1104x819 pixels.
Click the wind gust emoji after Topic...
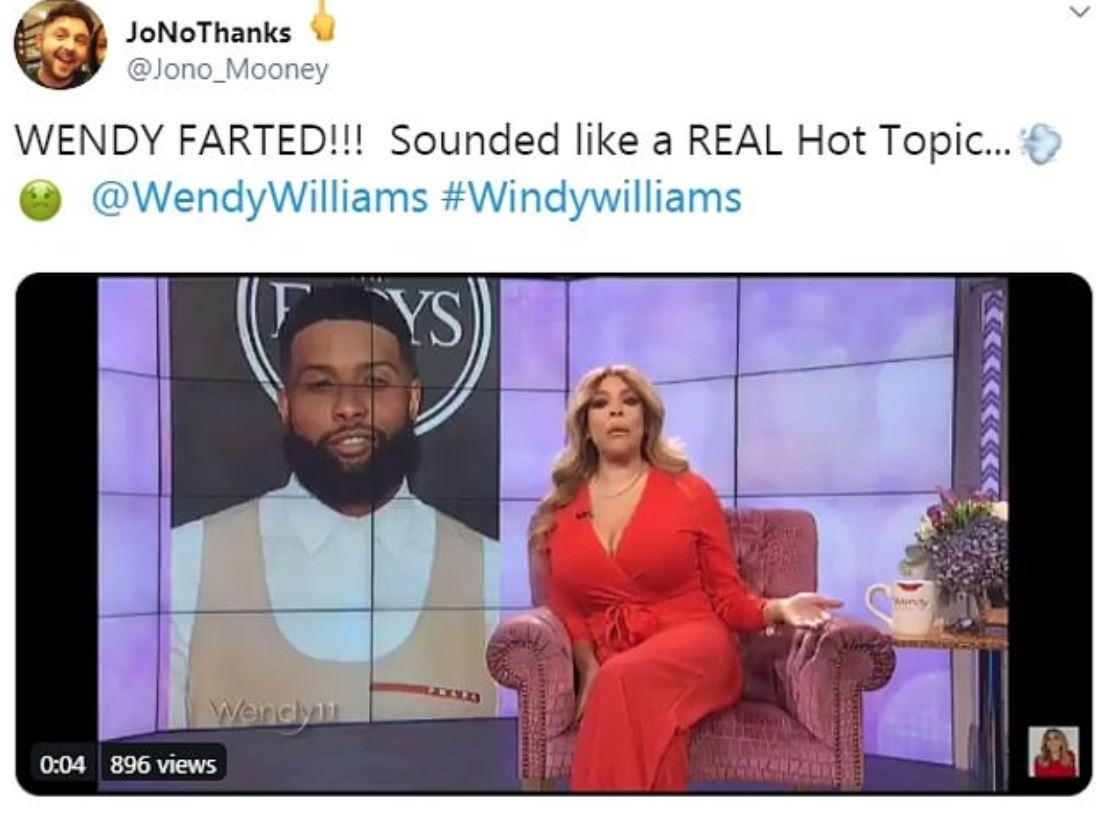click(1041, 144)
